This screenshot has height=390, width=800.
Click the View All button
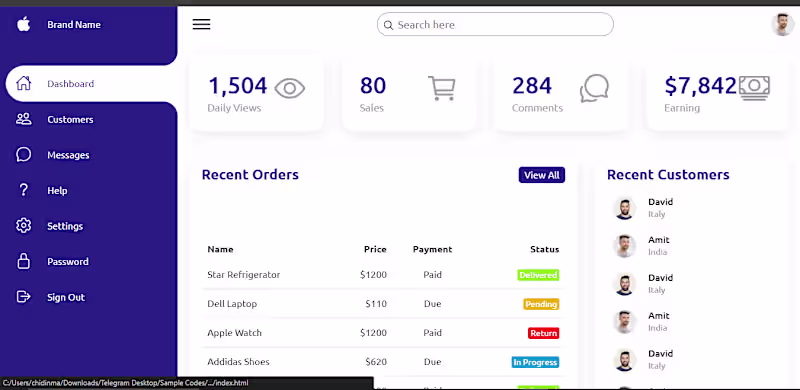(x=542, y=175)
